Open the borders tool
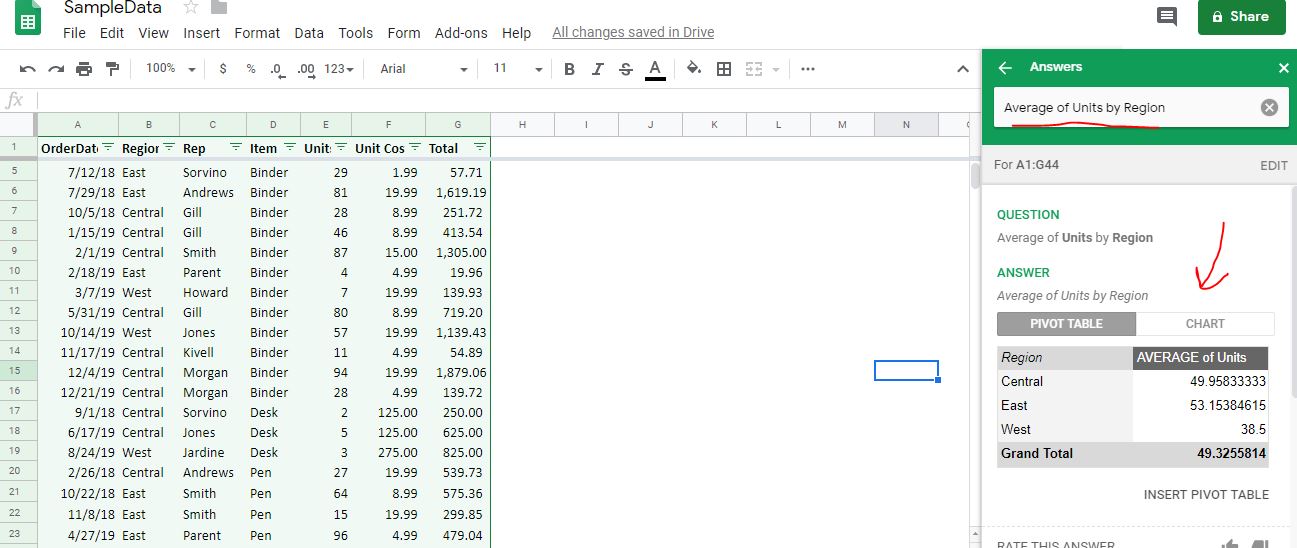The image size is (1297, 548). click(724, 69)
